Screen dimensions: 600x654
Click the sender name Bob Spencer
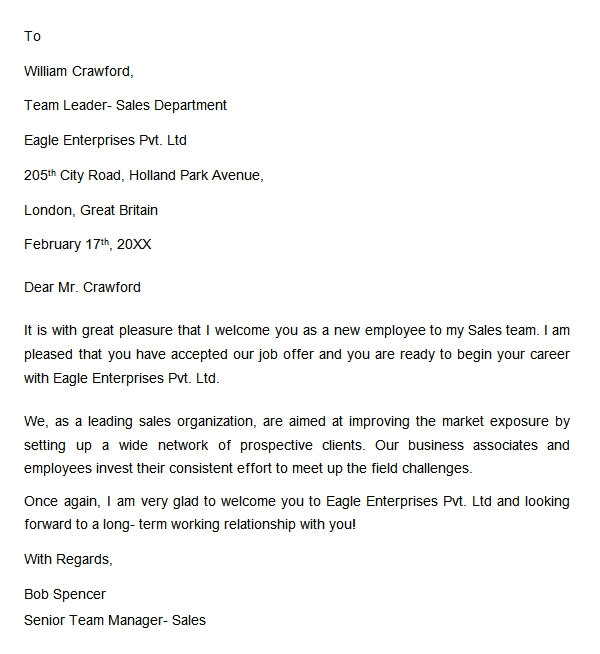65,595
